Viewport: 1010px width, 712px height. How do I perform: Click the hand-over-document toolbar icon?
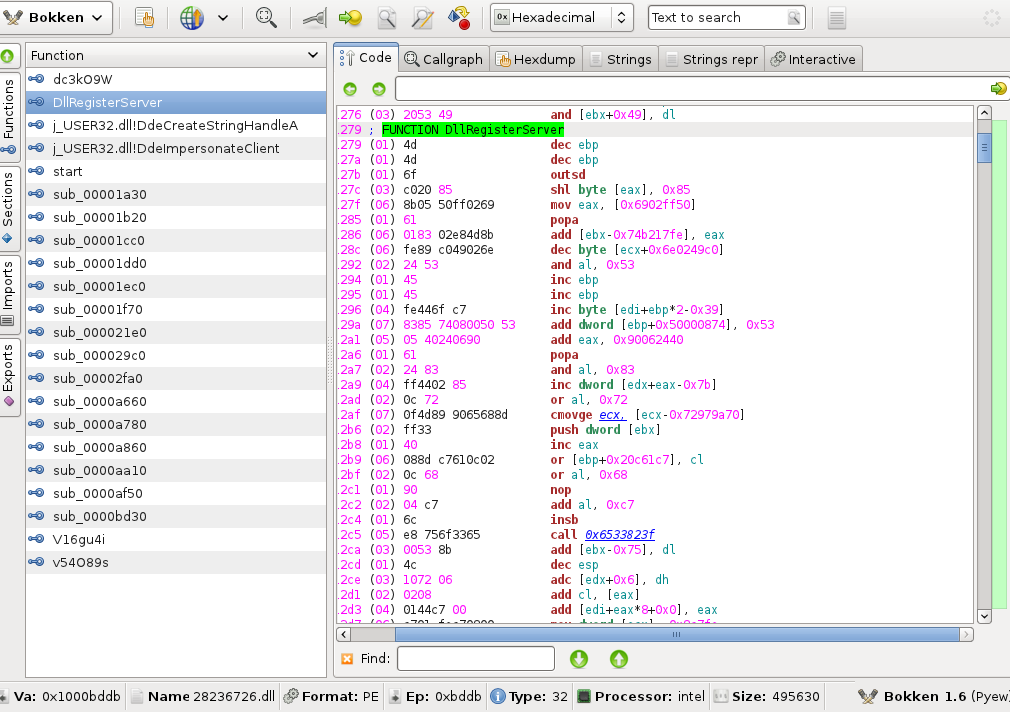[x=144, y=17]
